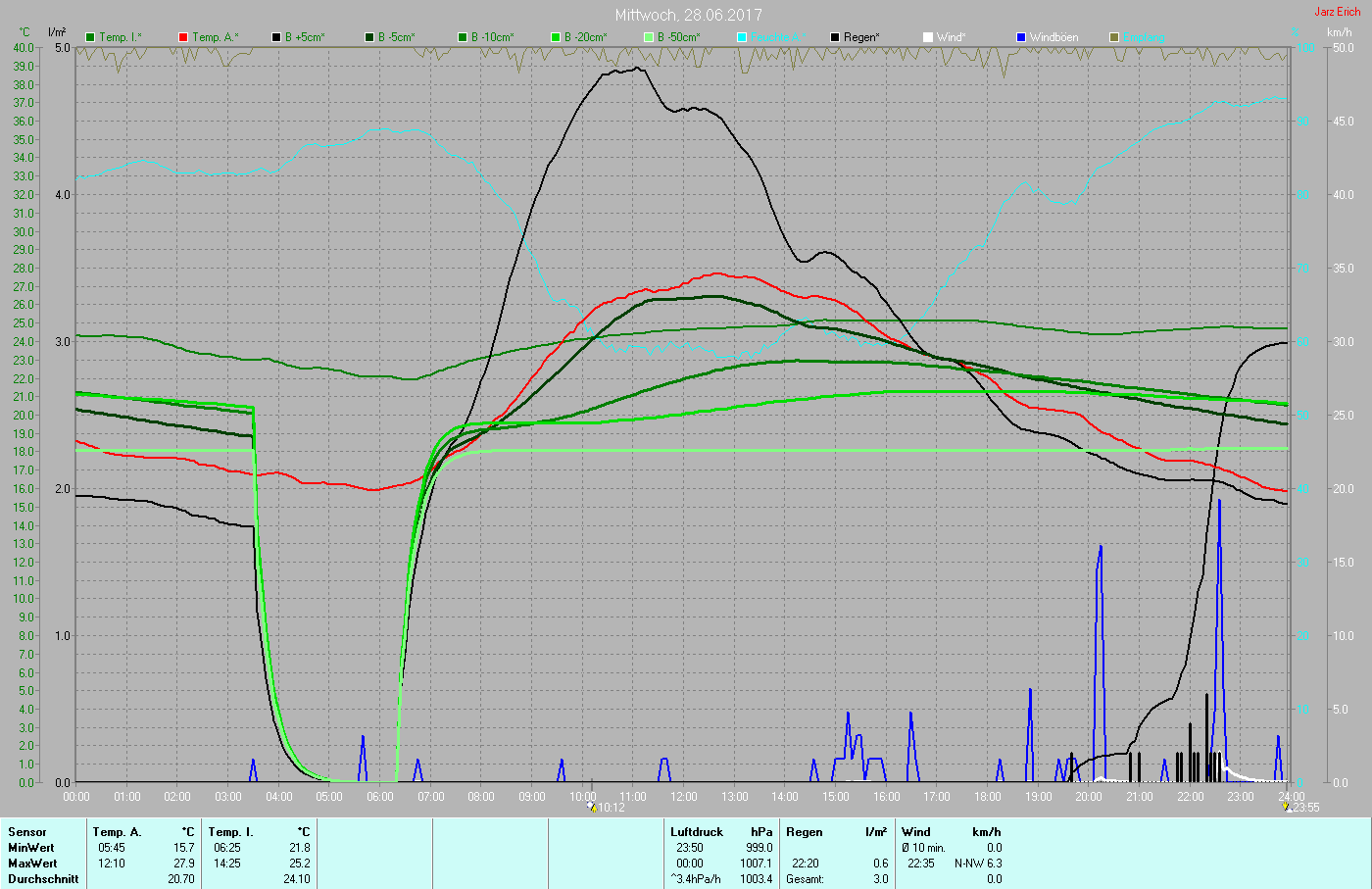Toggle the B -10cm legend entry
This screenshot has height=889, width=1372.
click(x=485, y=37)
